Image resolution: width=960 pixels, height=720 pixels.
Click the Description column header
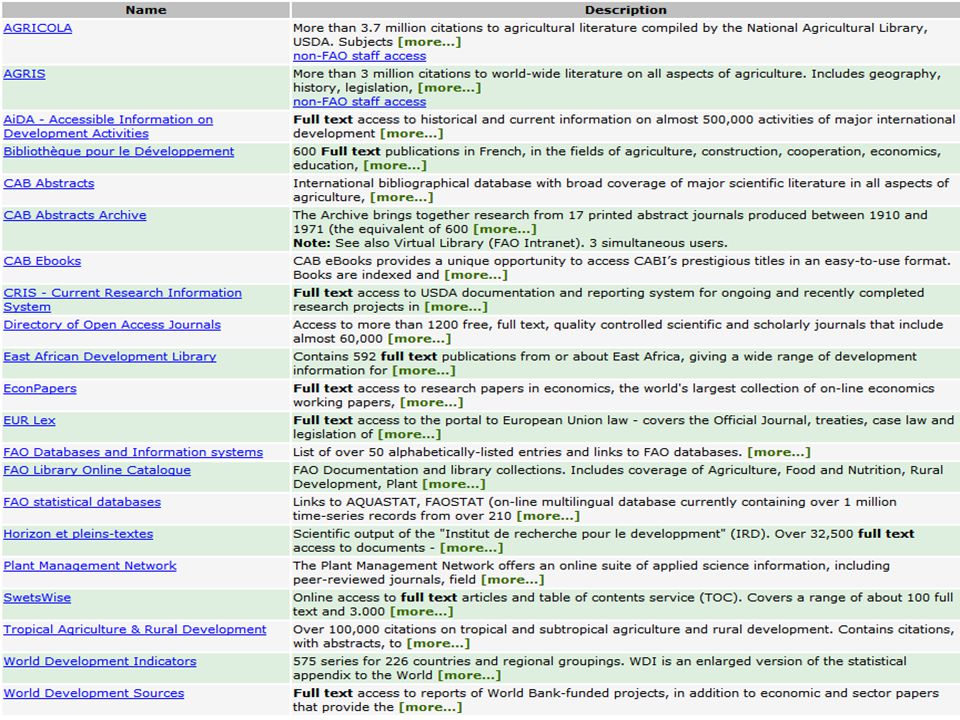click(625, 10)
